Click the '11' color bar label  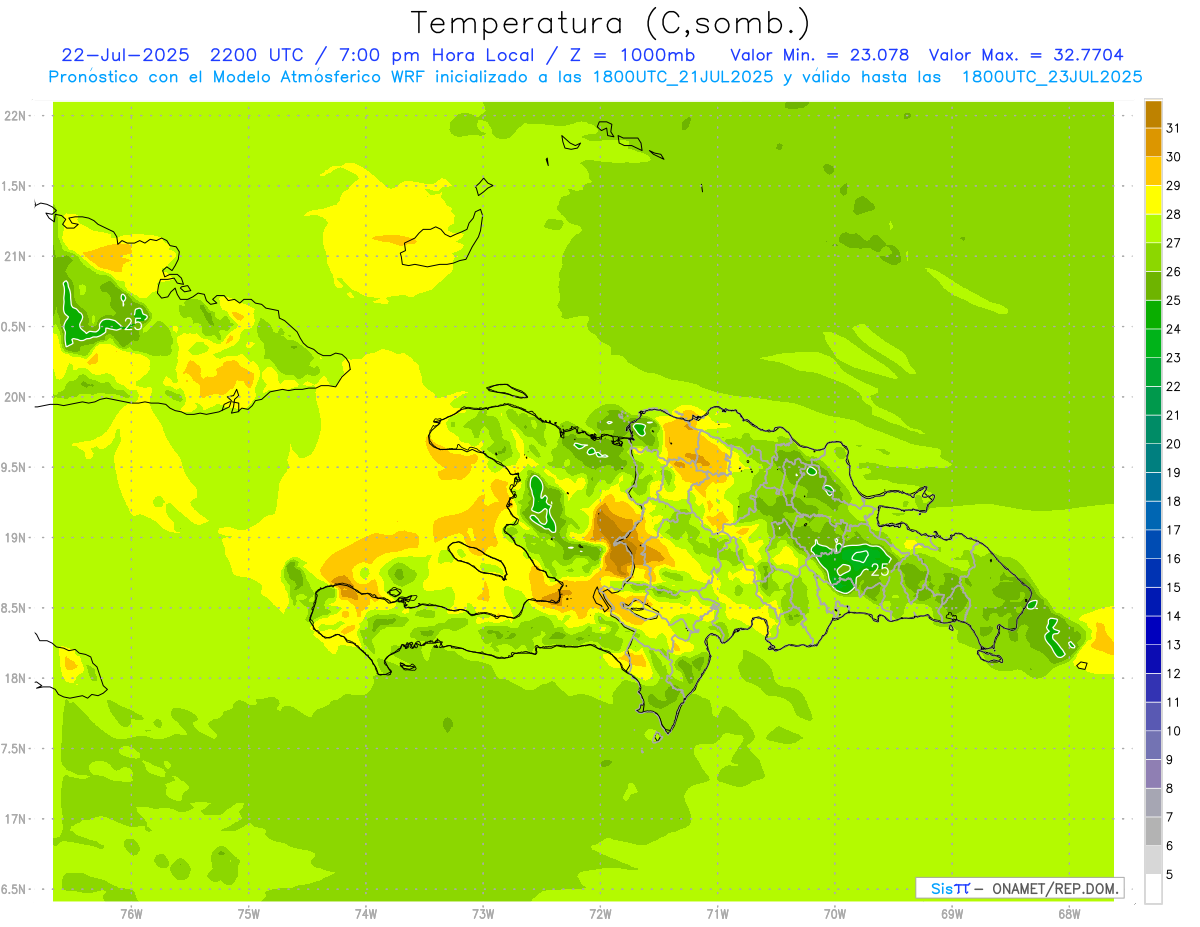click(x=1174, y=702)
